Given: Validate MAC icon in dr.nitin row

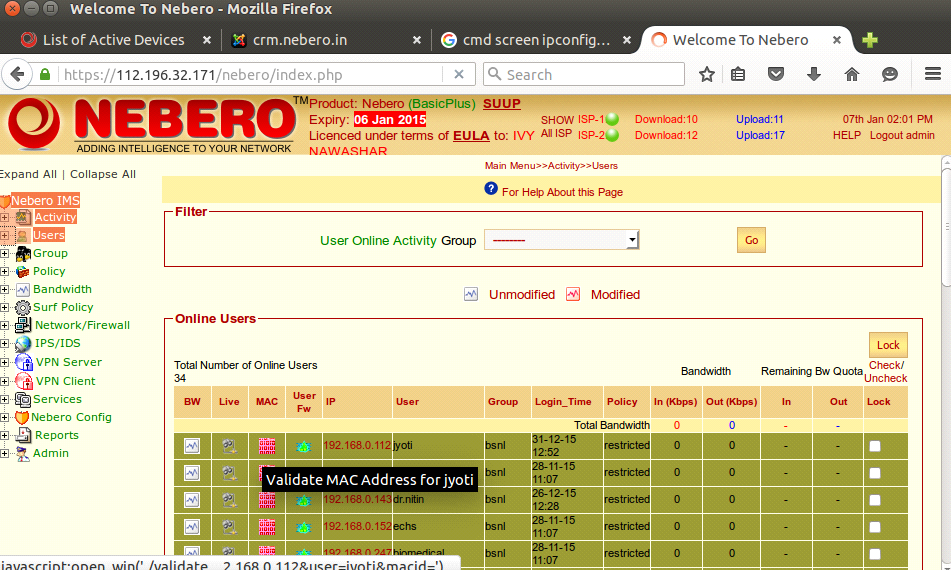Looking at the screenshot, I should [x=267, y=500].
